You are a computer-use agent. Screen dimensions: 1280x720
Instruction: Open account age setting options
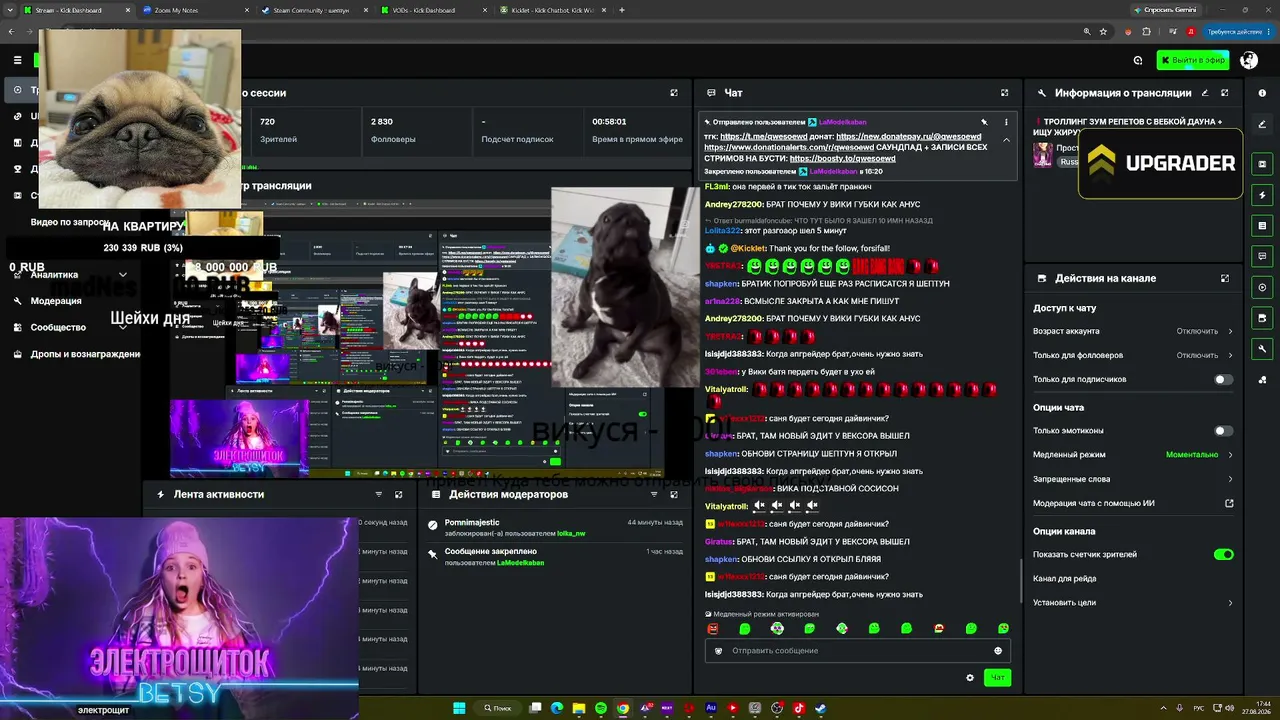click(x=1133, y=331)
